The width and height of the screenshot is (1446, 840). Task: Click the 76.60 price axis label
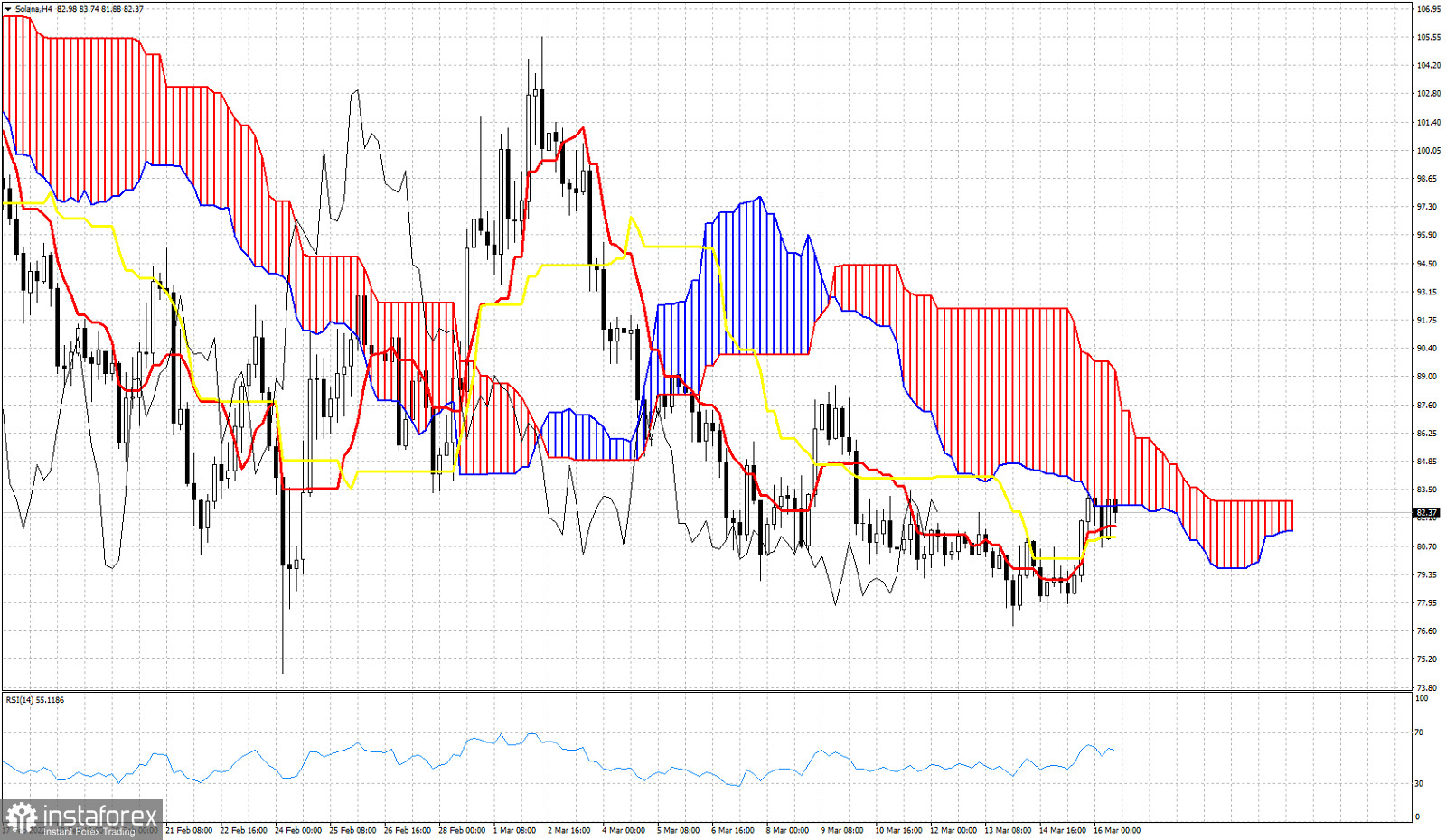(x=1426, y=631)
